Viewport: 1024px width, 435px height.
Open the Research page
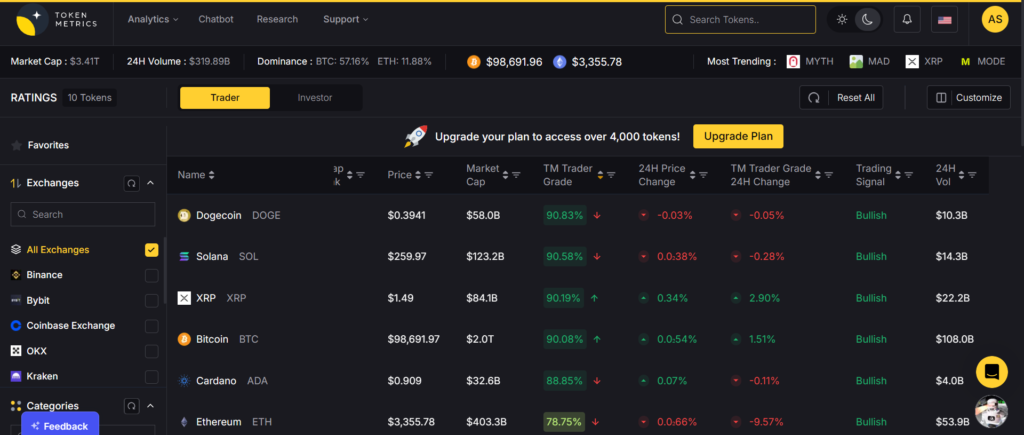tap(277, 20)
